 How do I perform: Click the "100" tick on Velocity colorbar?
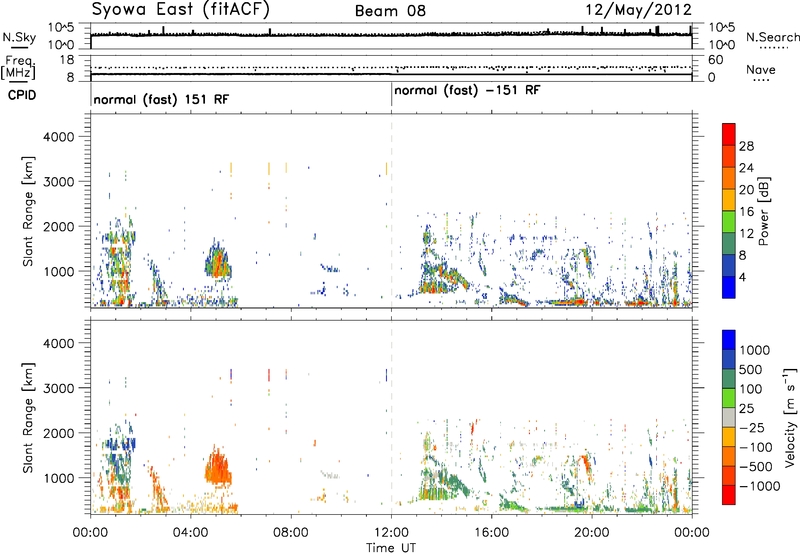click(x=751, y=389)
